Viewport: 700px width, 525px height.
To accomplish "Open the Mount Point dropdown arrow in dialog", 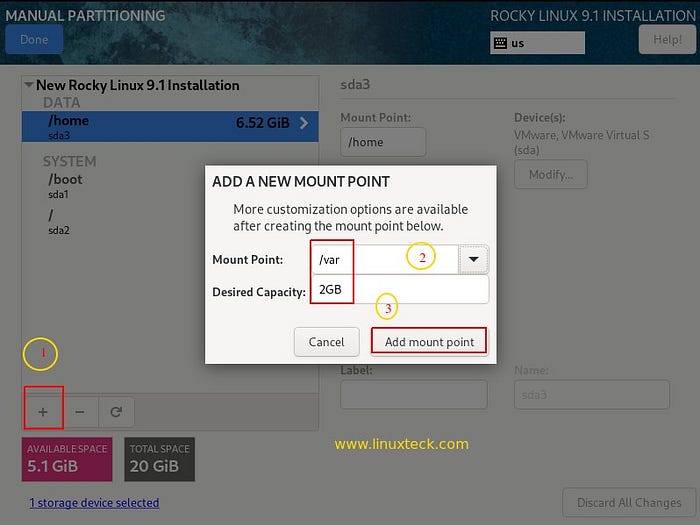I will point(474,259).
